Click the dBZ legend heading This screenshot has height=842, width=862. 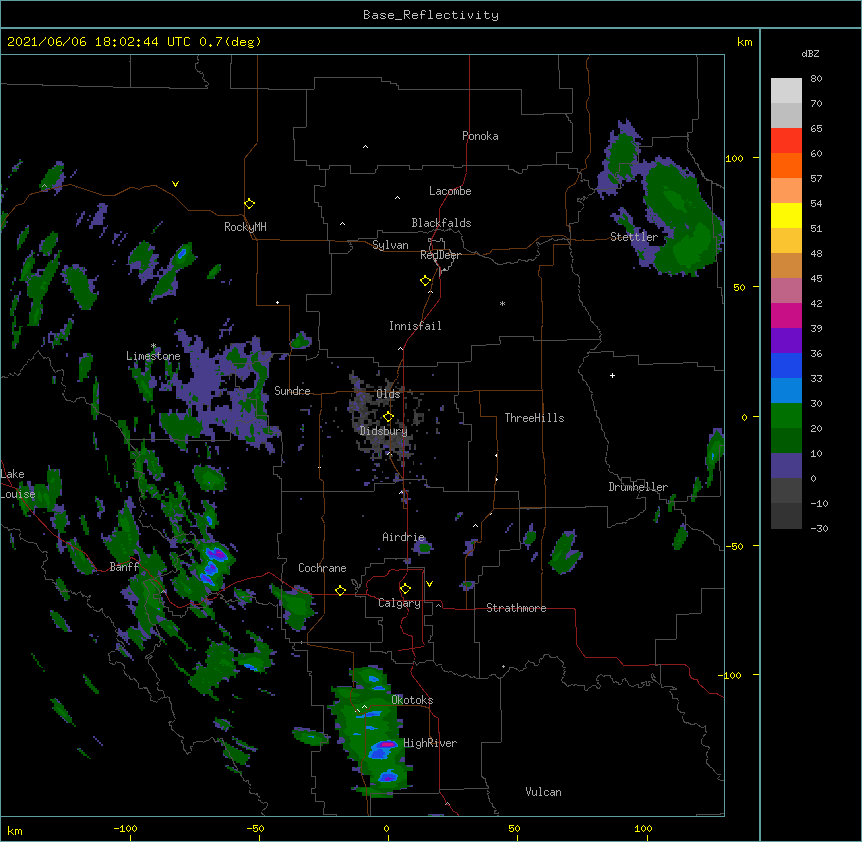810,54
